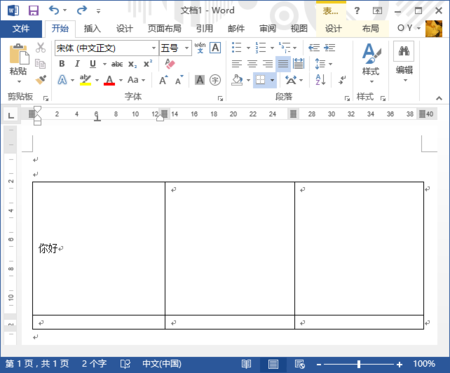
Task: Collapse the ribbon with the caret
Action: 439,98
